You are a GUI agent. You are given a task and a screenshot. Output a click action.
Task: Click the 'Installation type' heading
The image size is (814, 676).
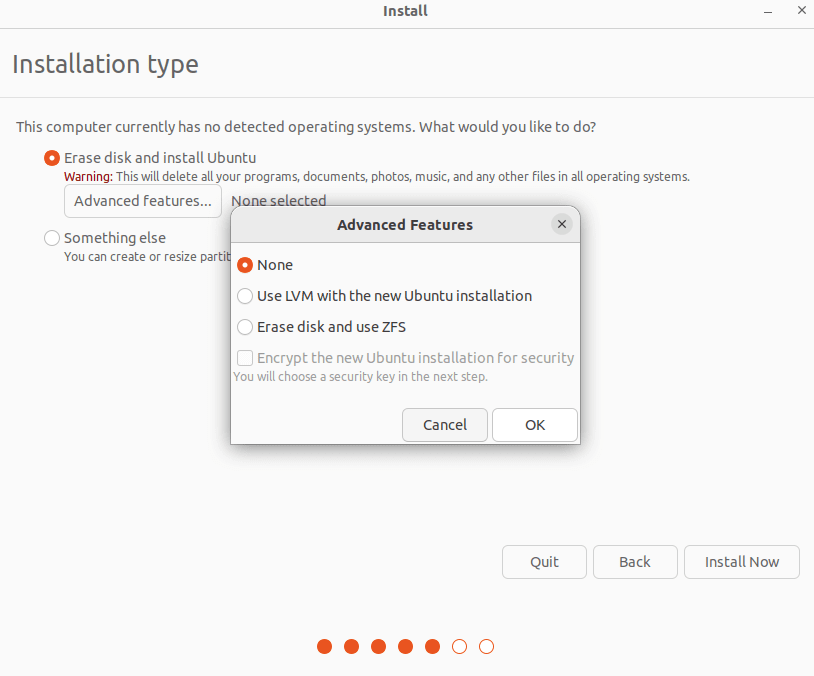coord(105,64)
